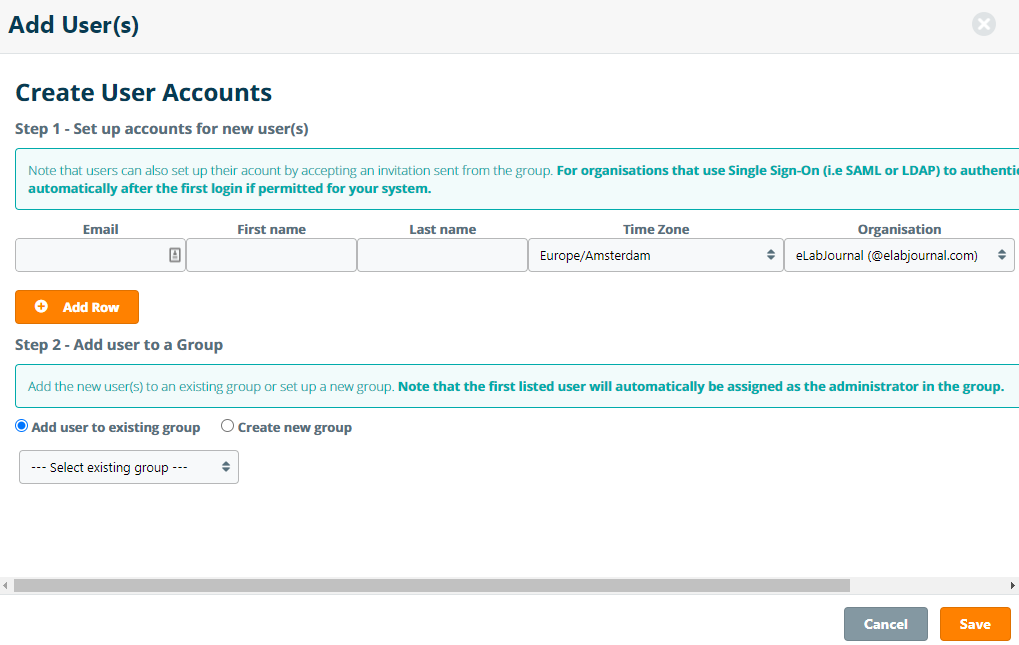Click into the Last name field
The width and height of the screenshot is (1019, 645).
442,255
